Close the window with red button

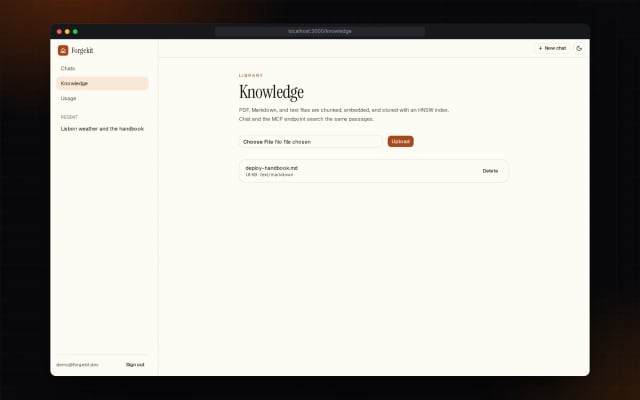coord(59,31)
